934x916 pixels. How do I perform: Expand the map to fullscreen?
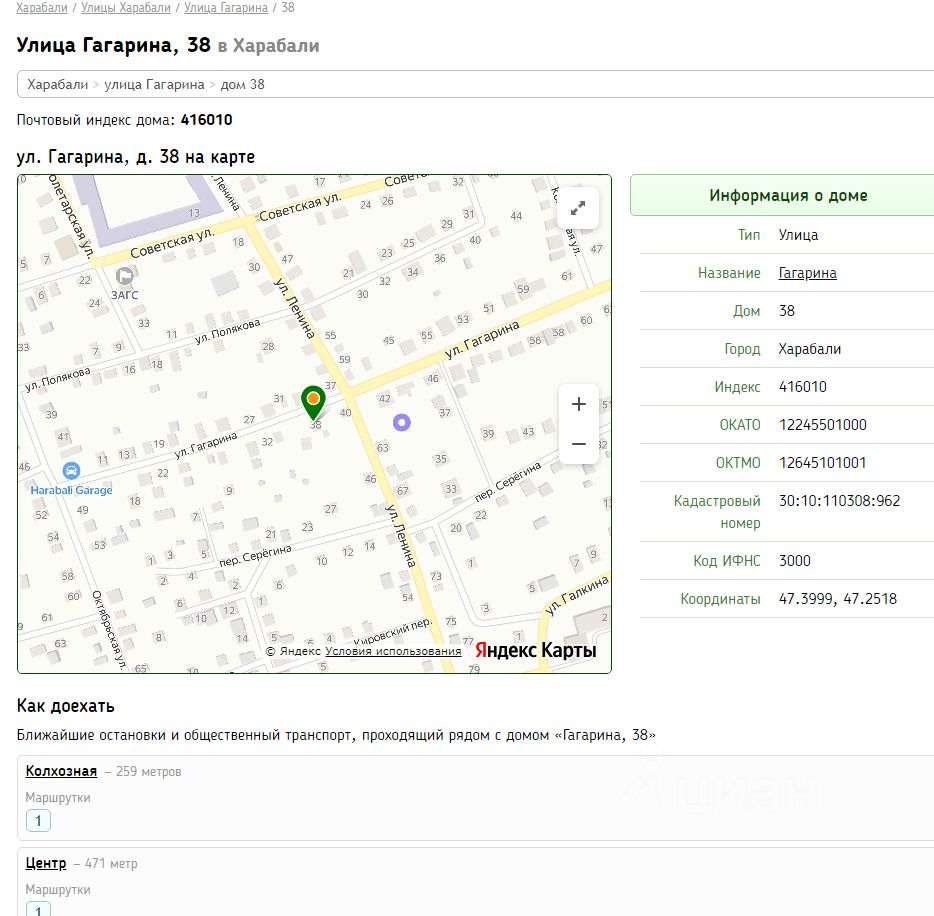click(578, 208)
